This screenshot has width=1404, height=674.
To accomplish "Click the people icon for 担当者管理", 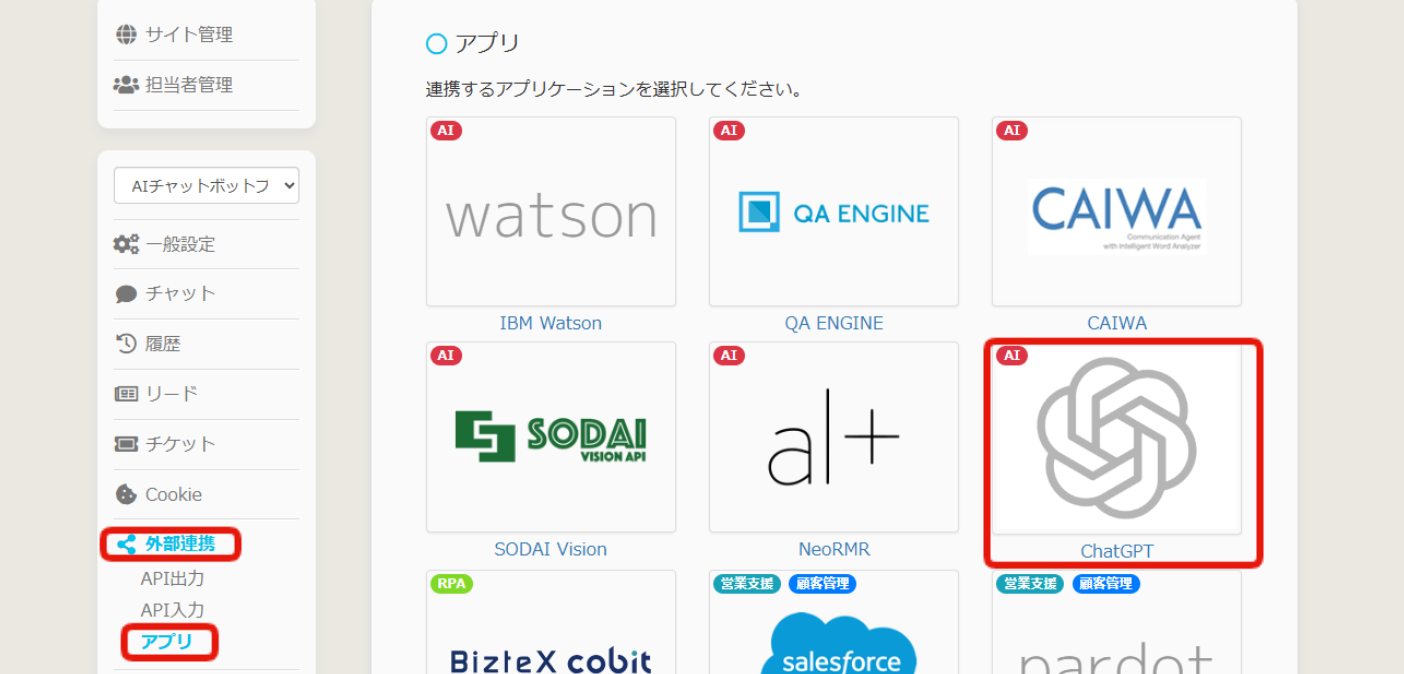I will [x=126, y=85].
